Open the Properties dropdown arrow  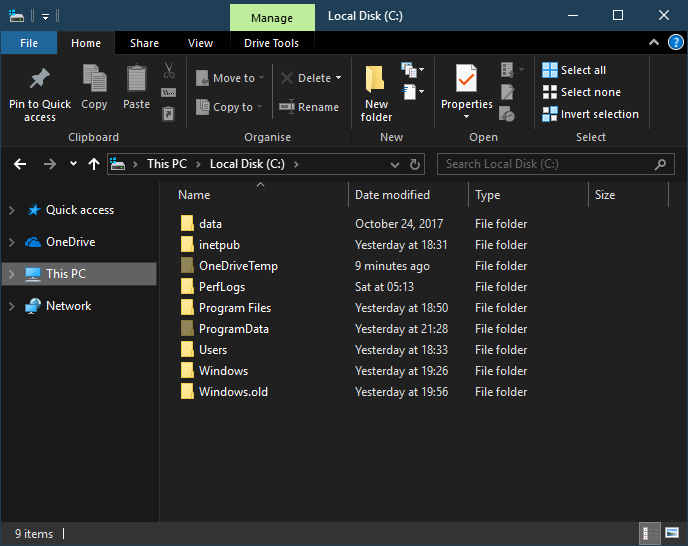pyautogui.click(x=466, y=117)
